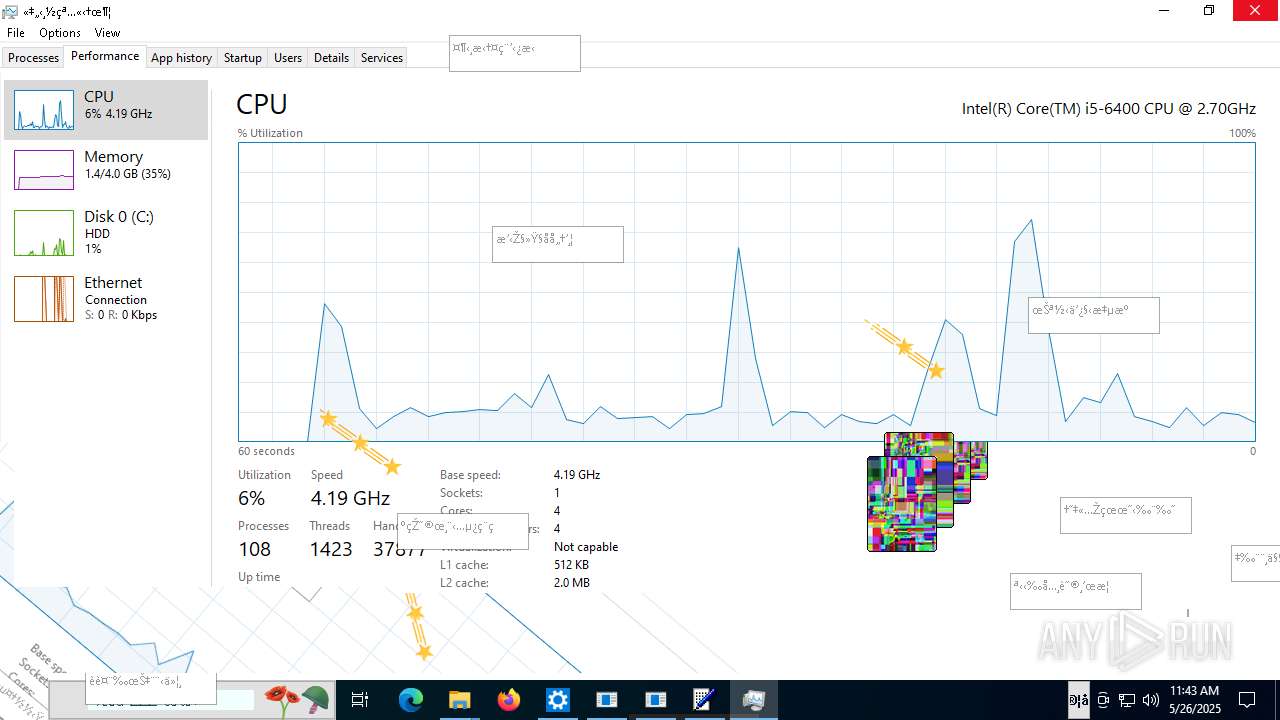Launch Microsoft Edge from the taskbar
The width and height of the screenshot is (1280, 720).
411,700
